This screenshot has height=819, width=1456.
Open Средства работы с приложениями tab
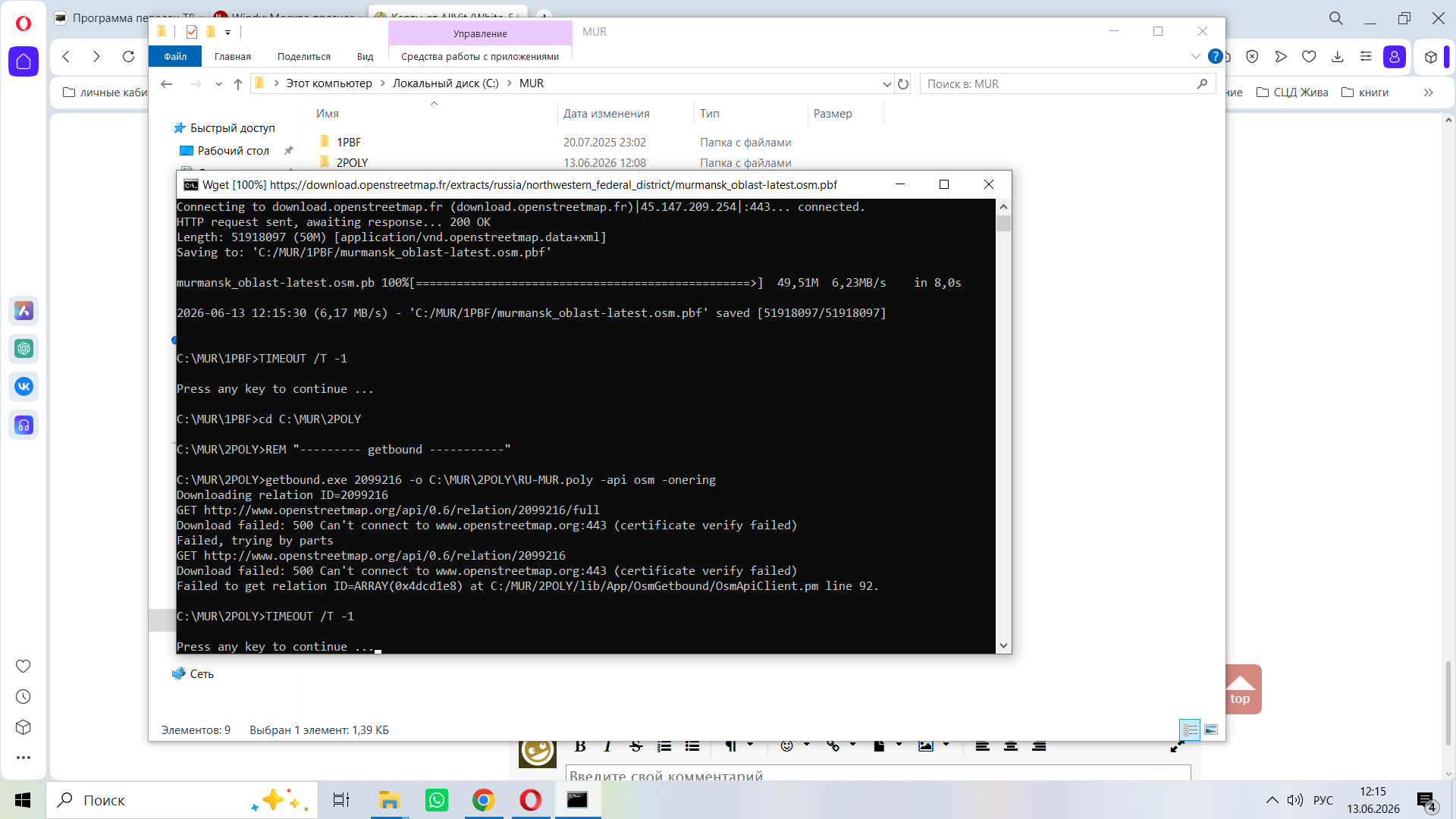click(x=480, y=56)
